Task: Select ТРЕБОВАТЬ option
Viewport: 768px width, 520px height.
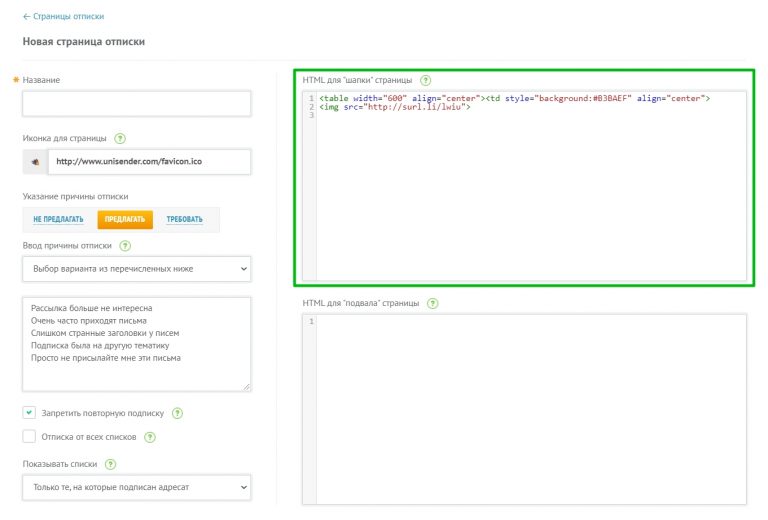Action: click(x=185, y=219)
